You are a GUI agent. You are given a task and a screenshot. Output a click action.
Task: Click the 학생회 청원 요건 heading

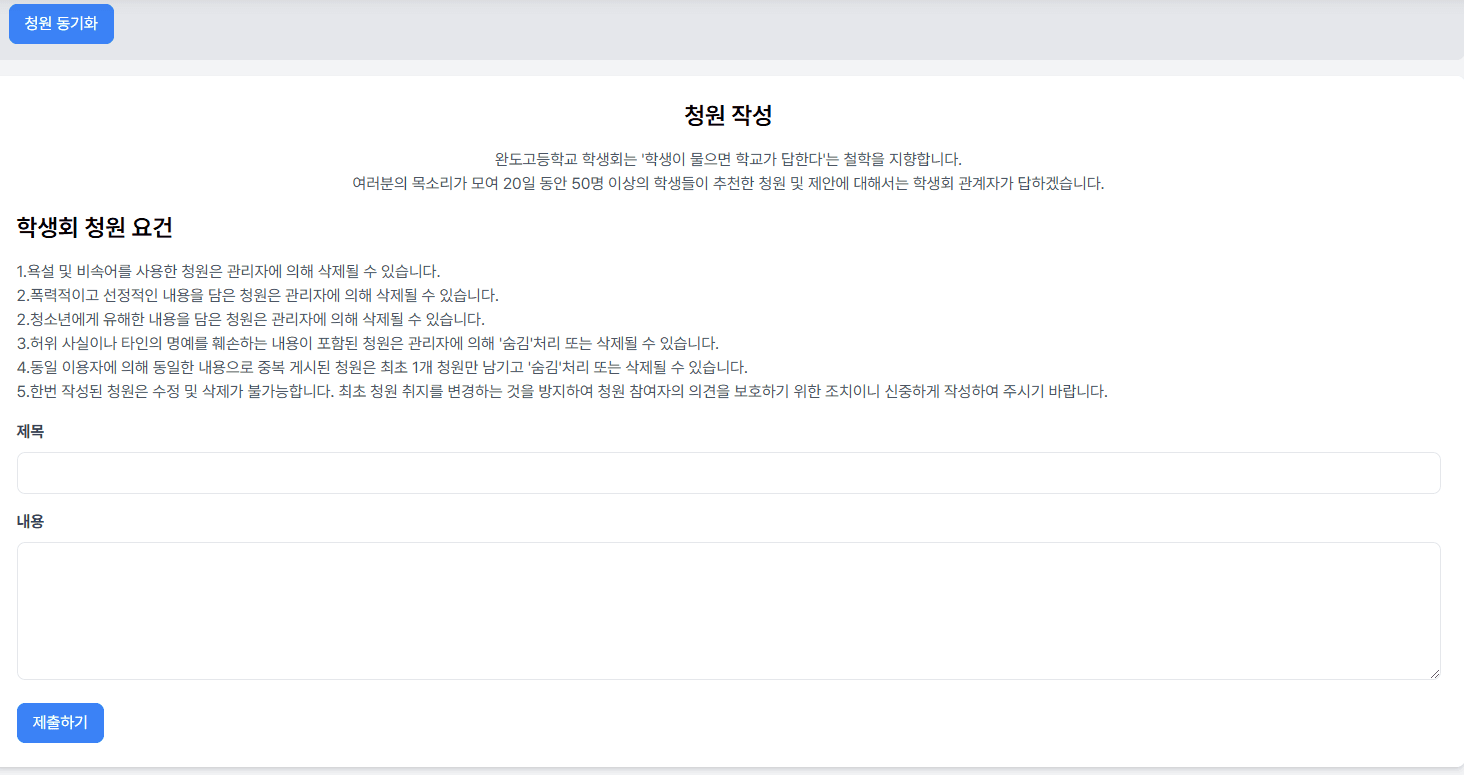pos(95,227)
